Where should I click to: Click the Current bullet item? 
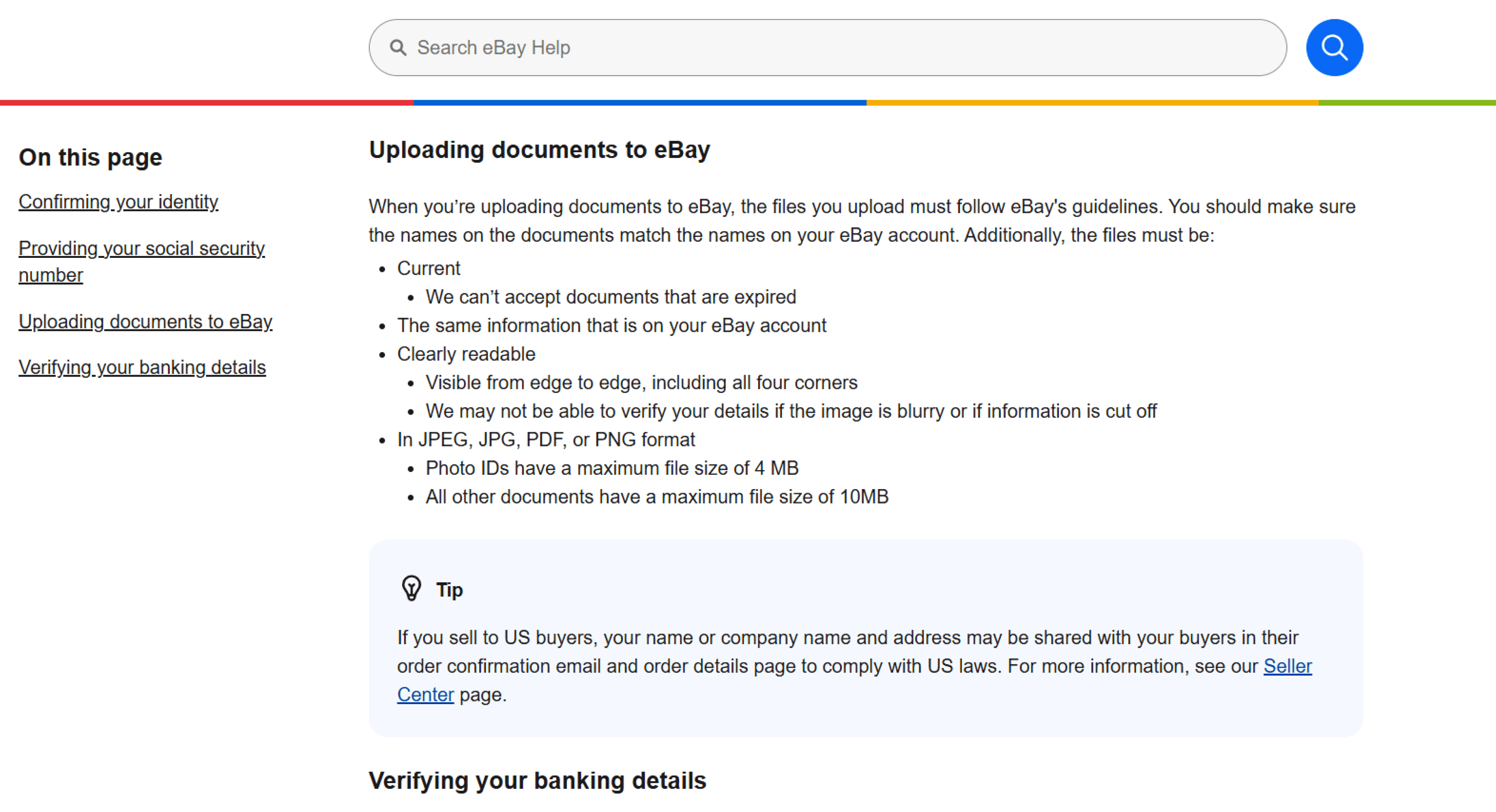429,268
